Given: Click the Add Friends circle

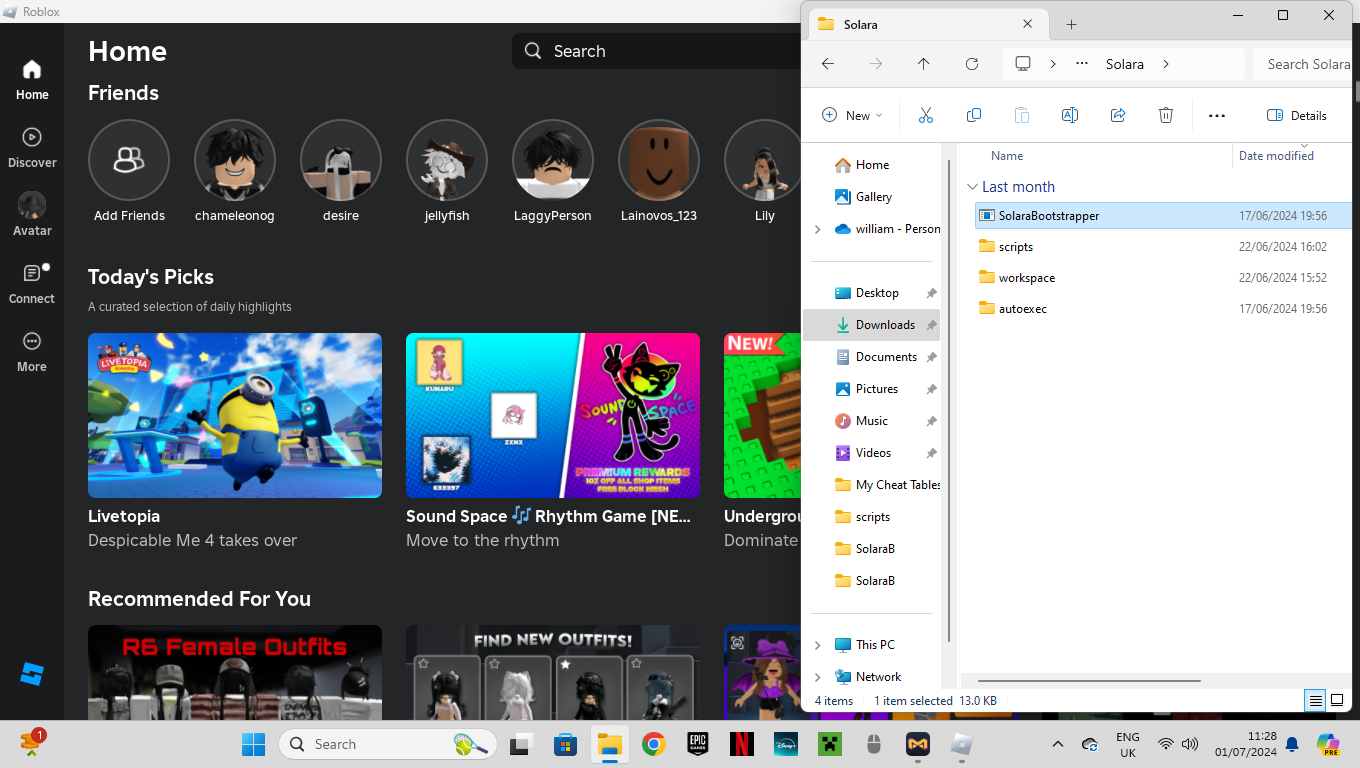Looking at the screenshot, I should (129, 160).
